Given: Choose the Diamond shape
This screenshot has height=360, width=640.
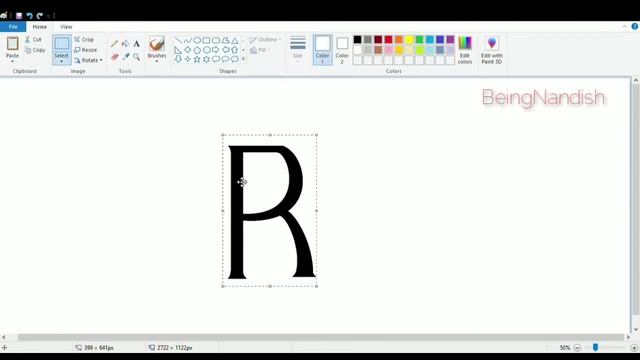Looking at the screenshot, I should [187, 50].
